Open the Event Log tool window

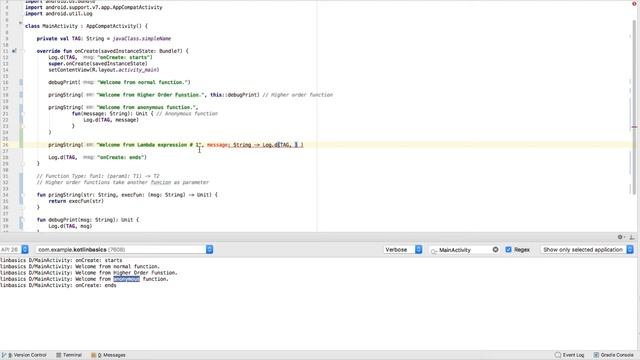click(569, 355)
